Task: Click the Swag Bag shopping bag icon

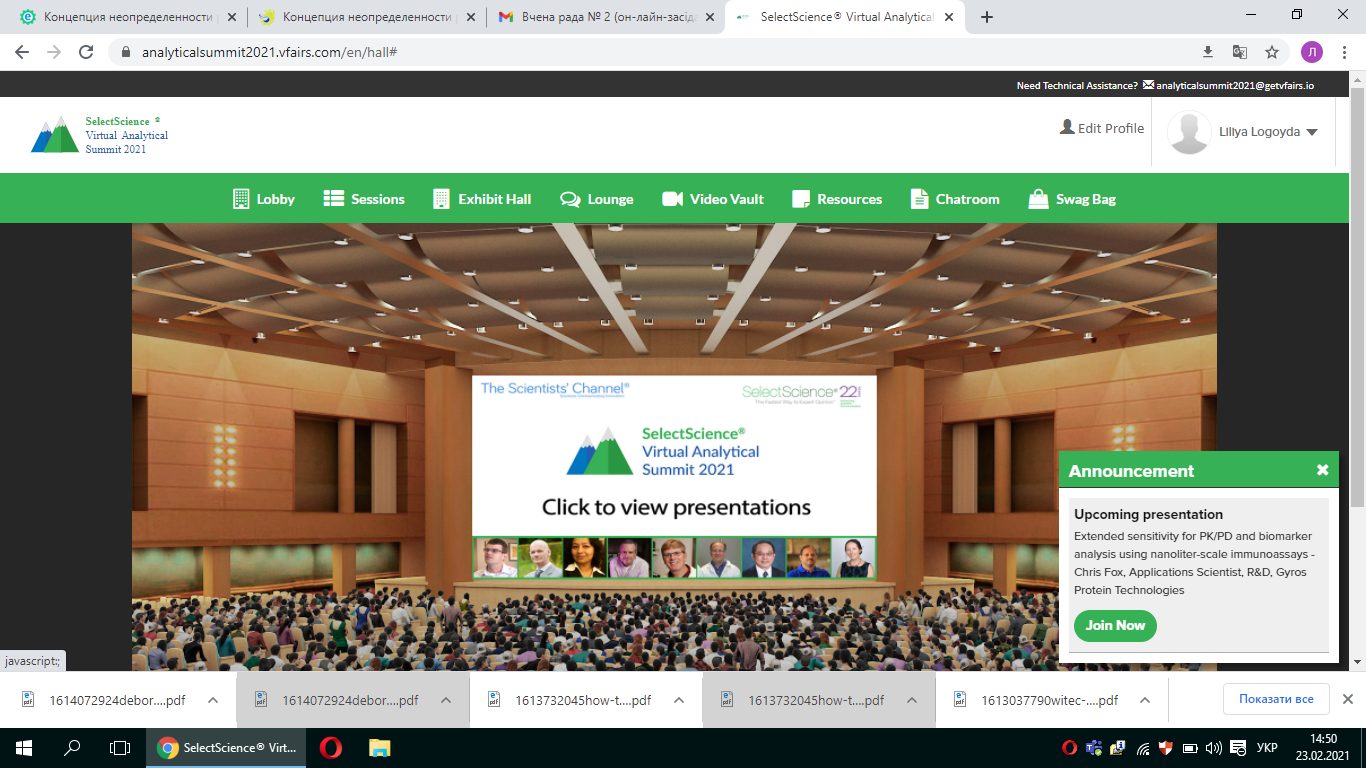Action: [x=1038, y=199]
